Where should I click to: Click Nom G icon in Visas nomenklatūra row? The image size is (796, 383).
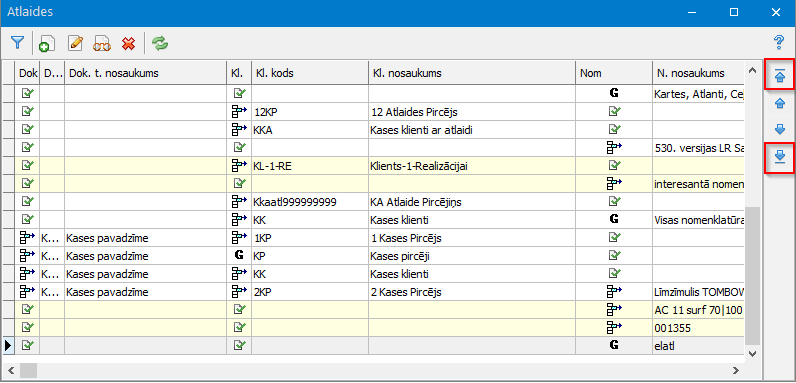pos(614,219)
